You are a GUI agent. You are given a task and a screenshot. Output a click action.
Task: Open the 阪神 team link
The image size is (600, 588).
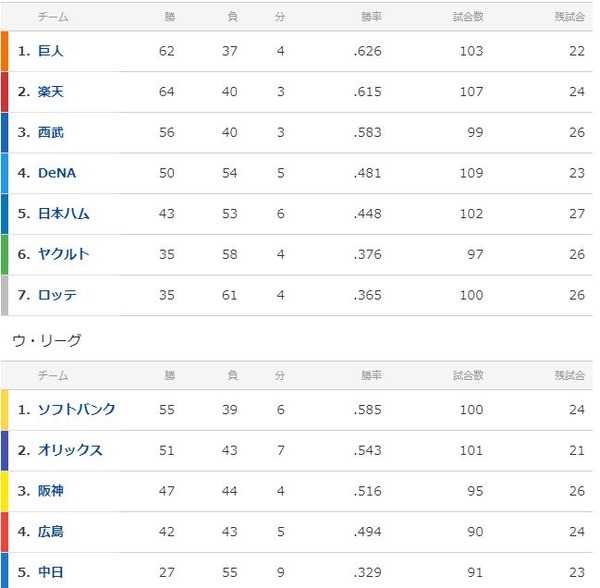(50, 491)
